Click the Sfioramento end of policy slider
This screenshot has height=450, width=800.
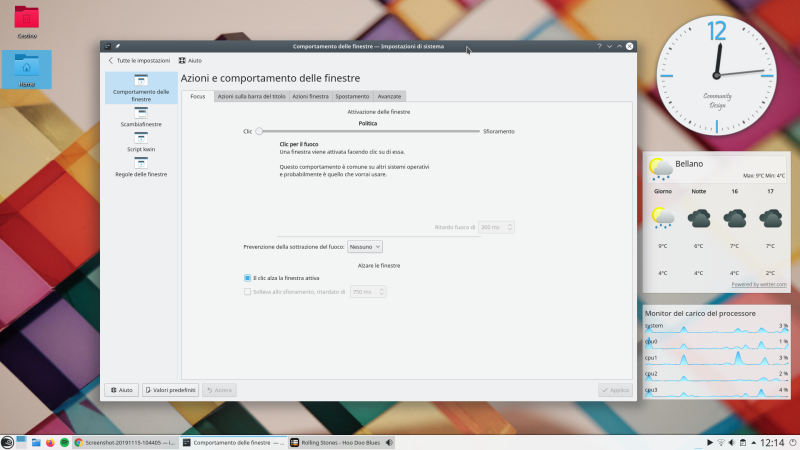tap(498, 131)
